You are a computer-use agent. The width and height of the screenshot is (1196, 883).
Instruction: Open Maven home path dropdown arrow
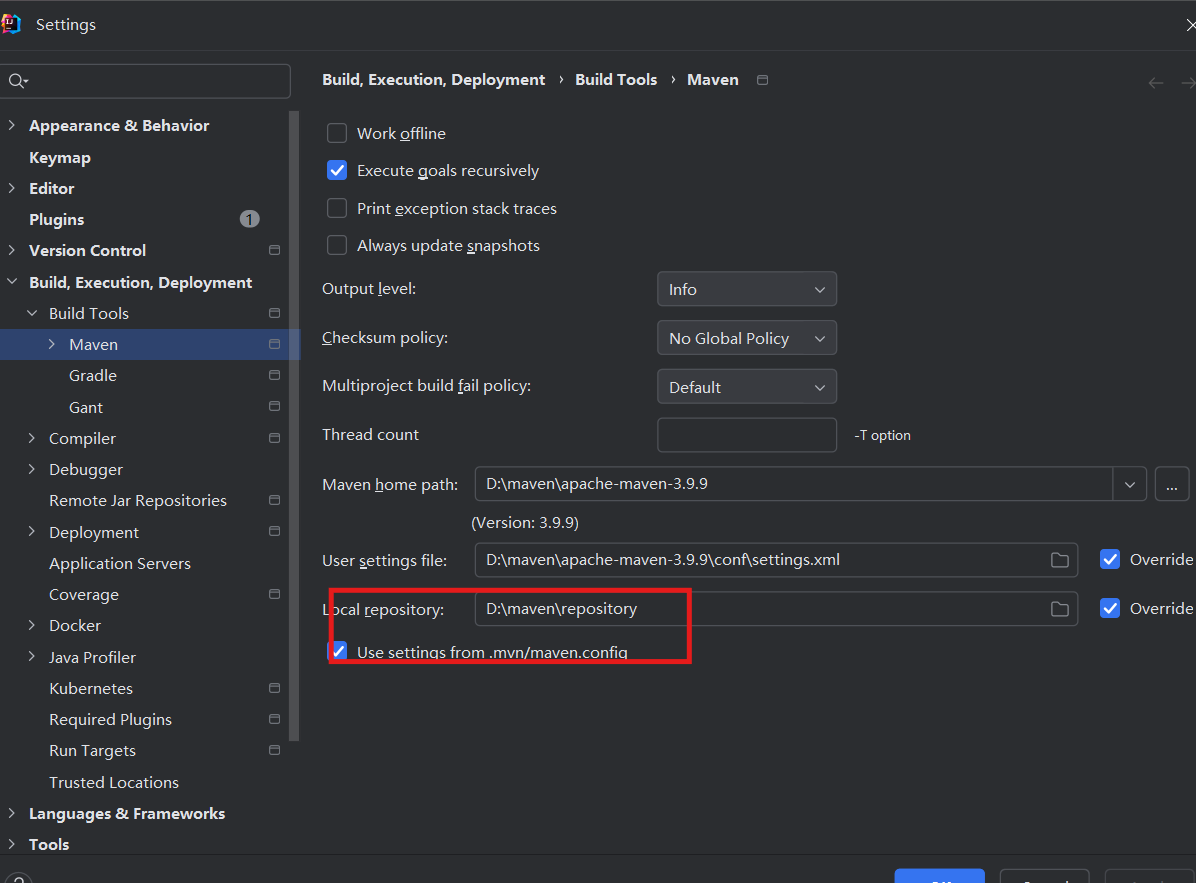point(1130,484)
